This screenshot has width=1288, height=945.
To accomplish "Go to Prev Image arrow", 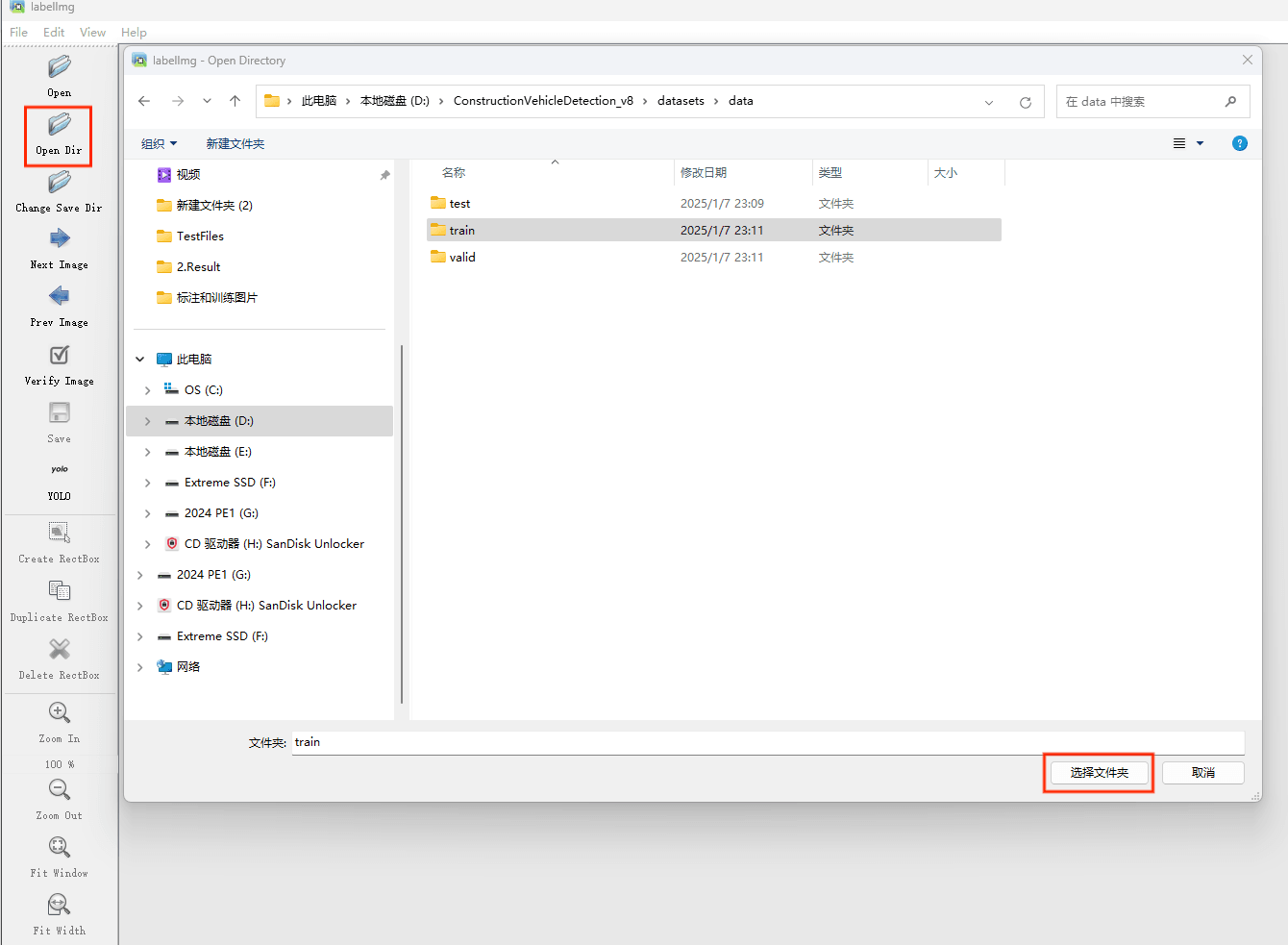I will pyautogui.click(x=59, y=297).
